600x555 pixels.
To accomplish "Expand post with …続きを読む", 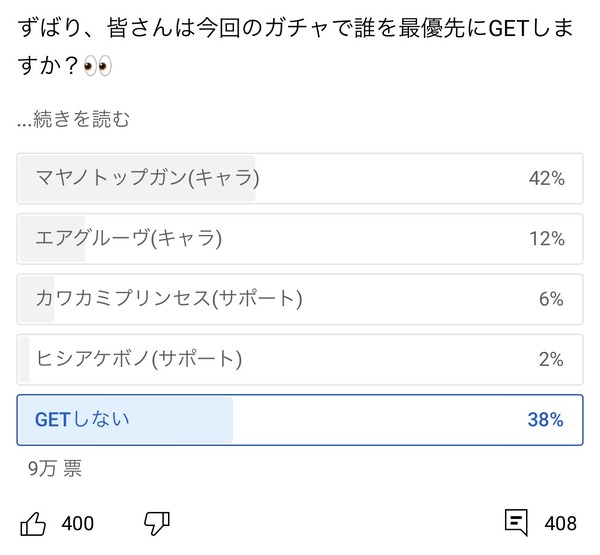I will point(73,119).
